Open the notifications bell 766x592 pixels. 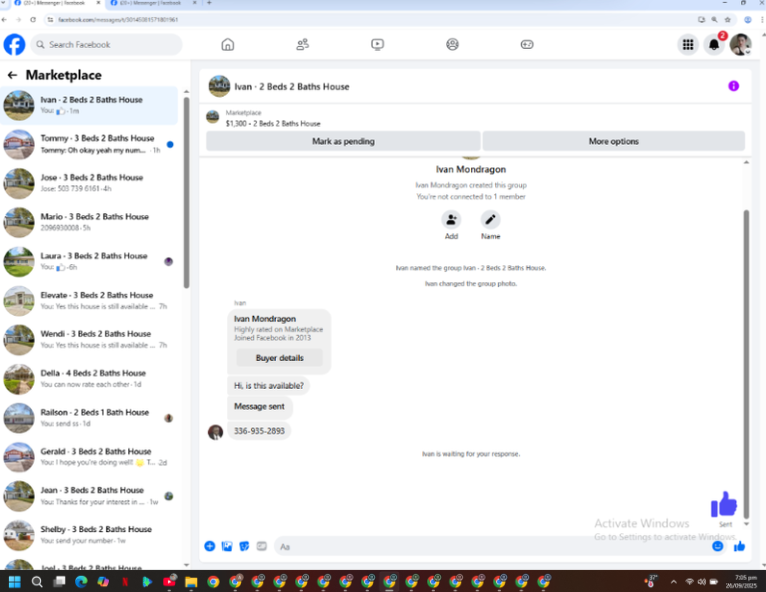pyautogui.click(x=714, y=44)
